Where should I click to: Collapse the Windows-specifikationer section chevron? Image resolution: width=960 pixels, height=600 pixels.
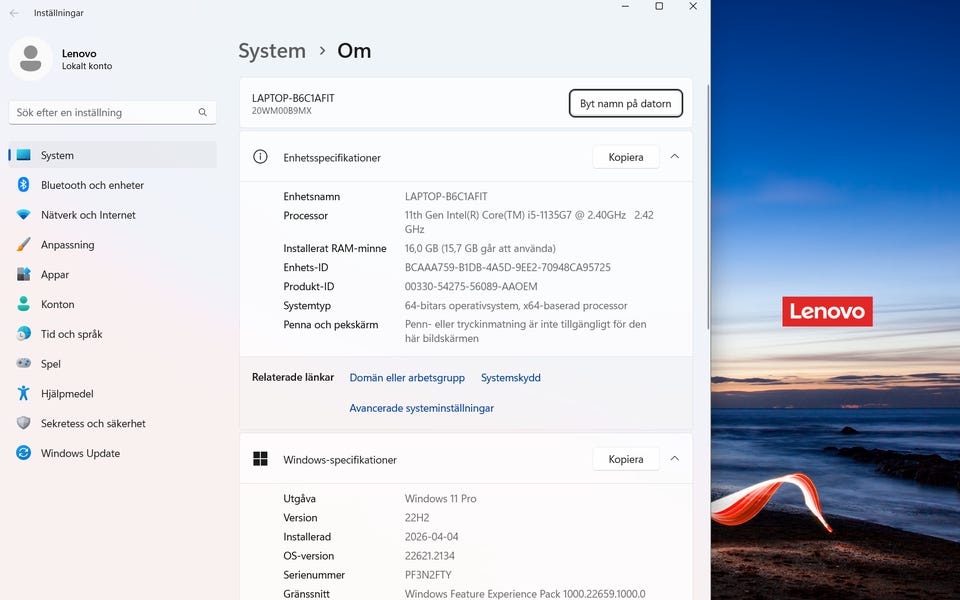[674, 459]
